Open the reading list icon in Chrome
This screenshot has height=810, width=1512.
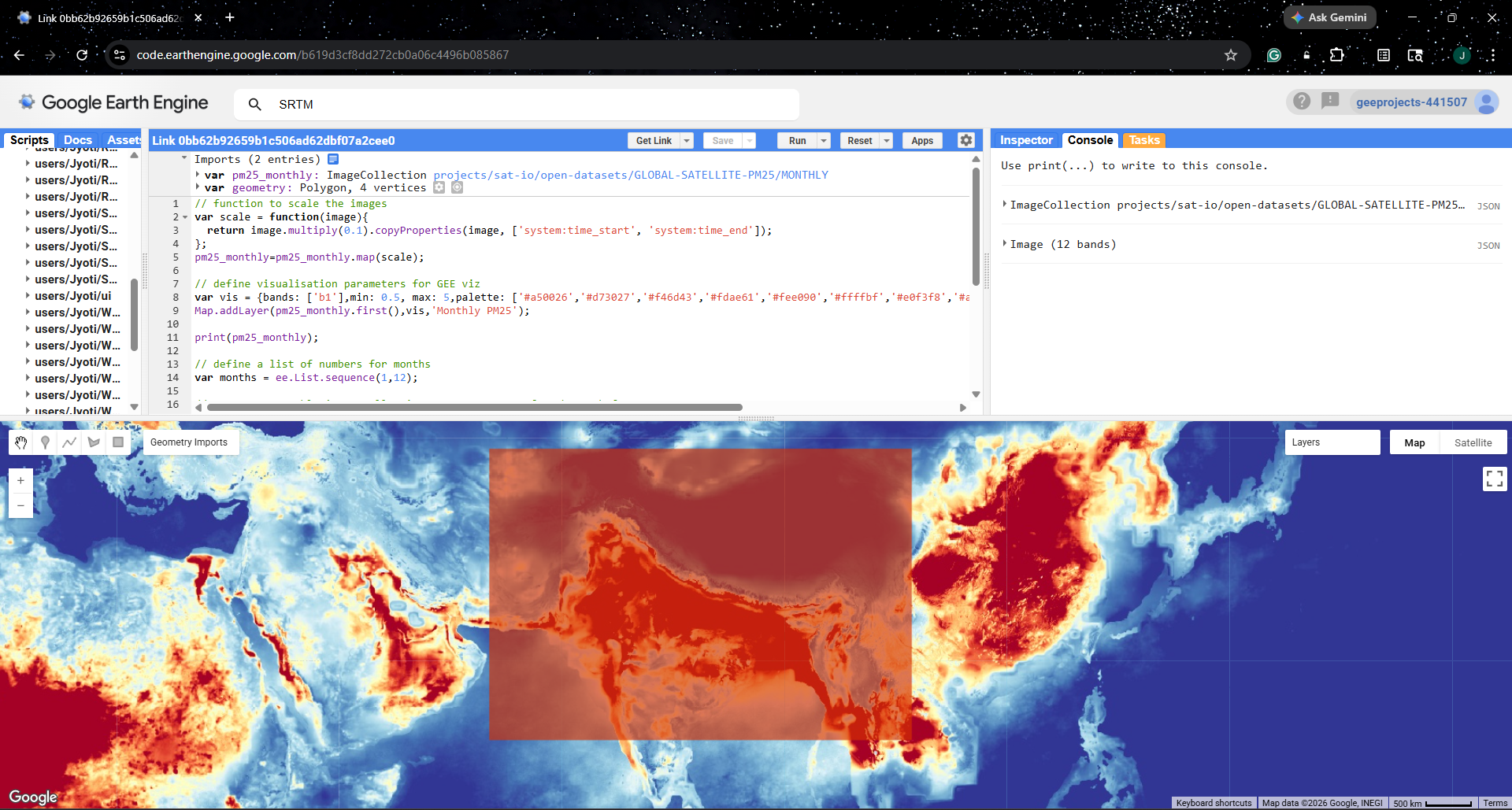(x=1384, y=55)
